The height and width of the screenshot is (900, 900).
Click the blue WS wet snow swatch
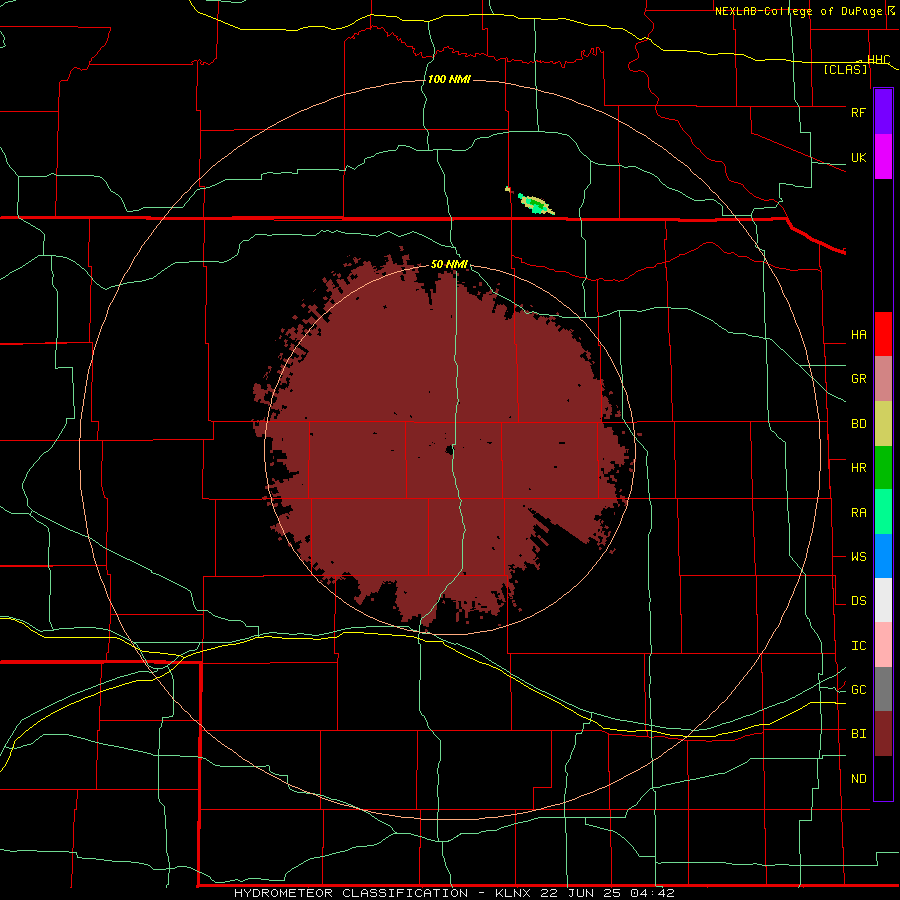[883, 556]
